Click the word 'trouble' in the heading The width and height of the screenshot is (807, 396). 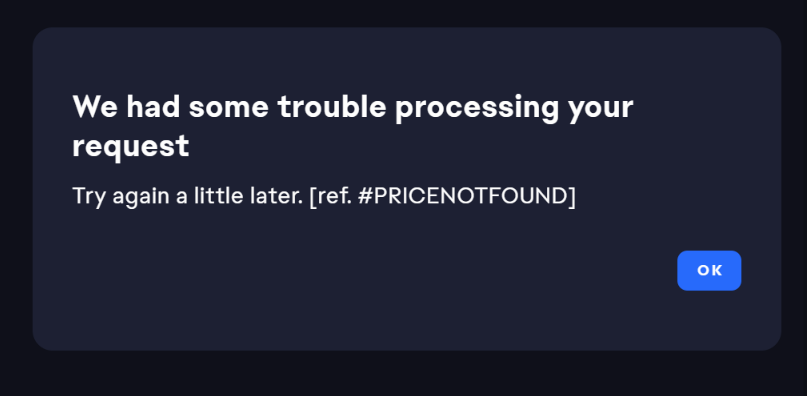click(332, 107)
